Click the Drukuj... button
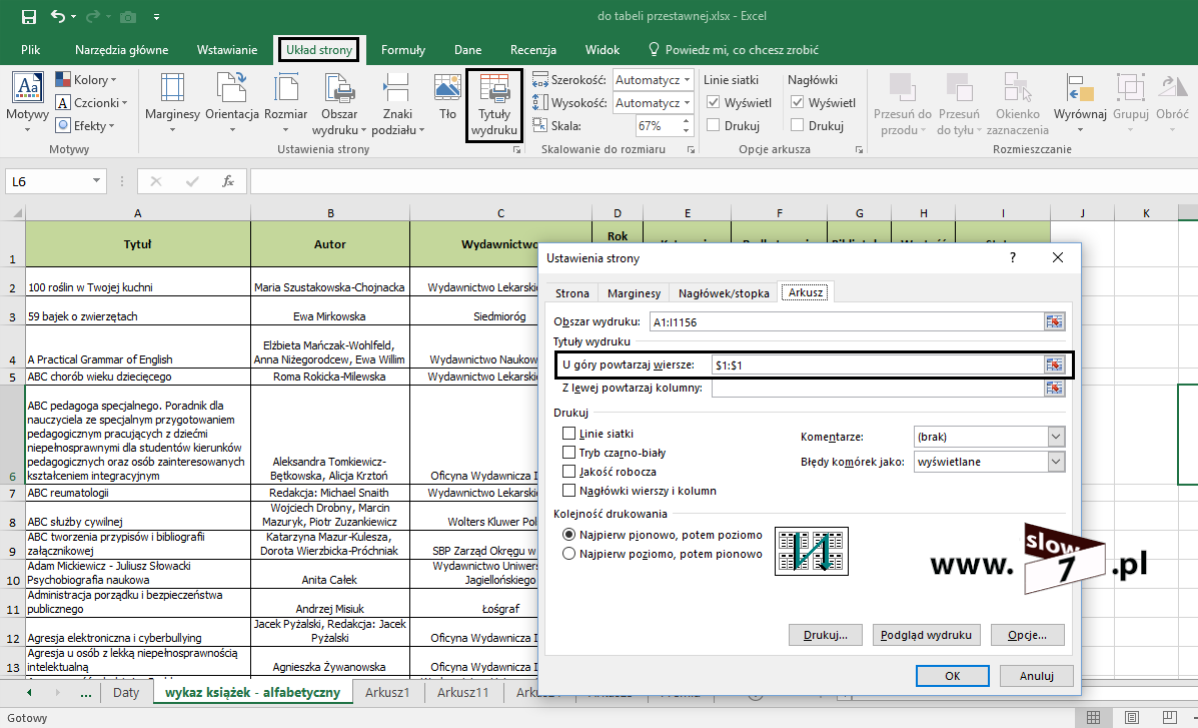This screenshot has height=728, width=1198. [825, 635]
